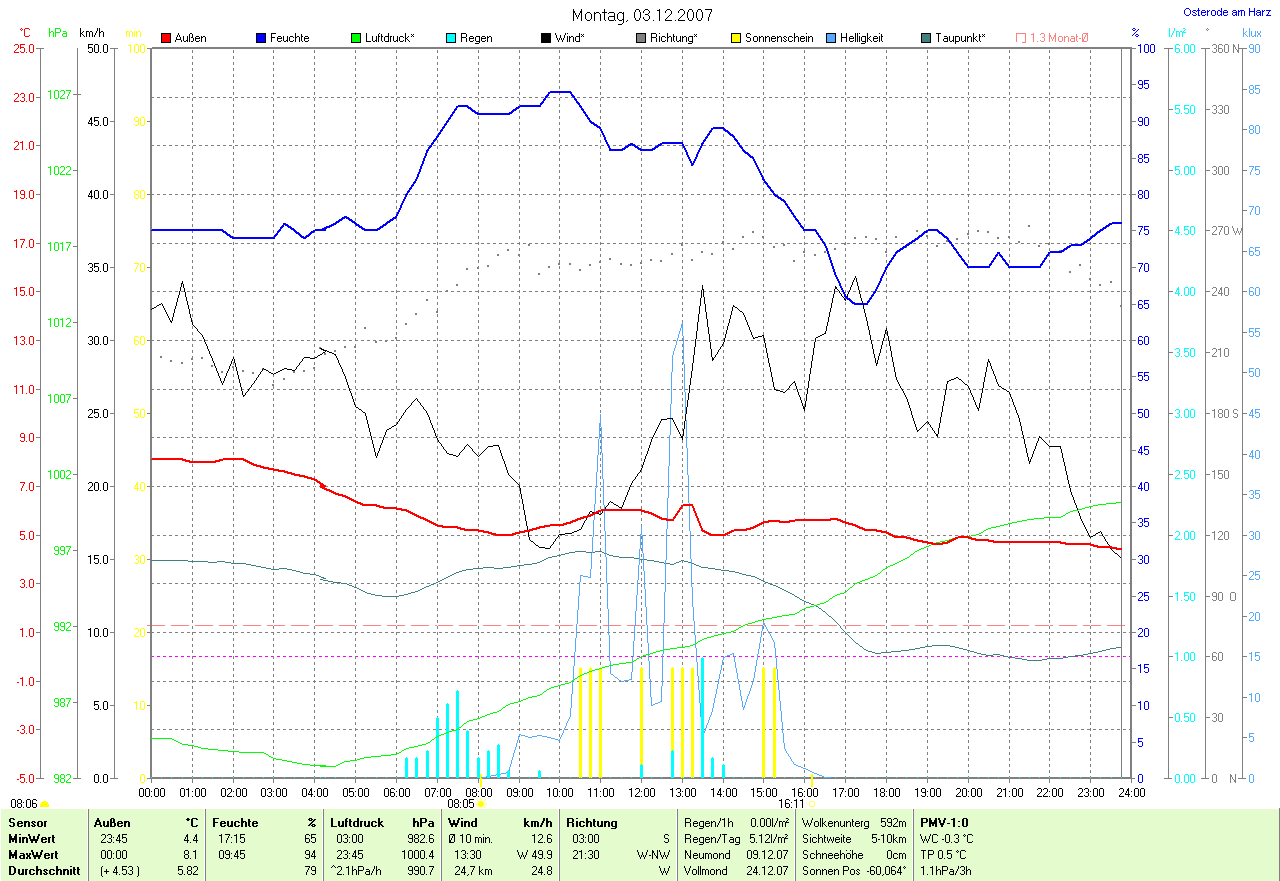1280x881 pixels.
Task: Click the gray Richtung legend square
Action: pos(641,38)
